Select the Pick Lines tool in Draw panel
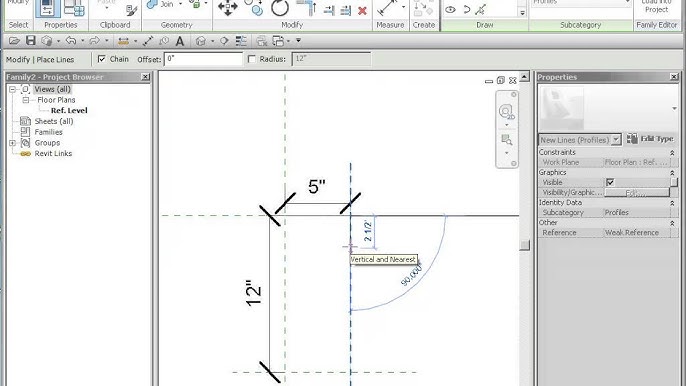Screen dimensions: 686x386 (x=481, y=9)
